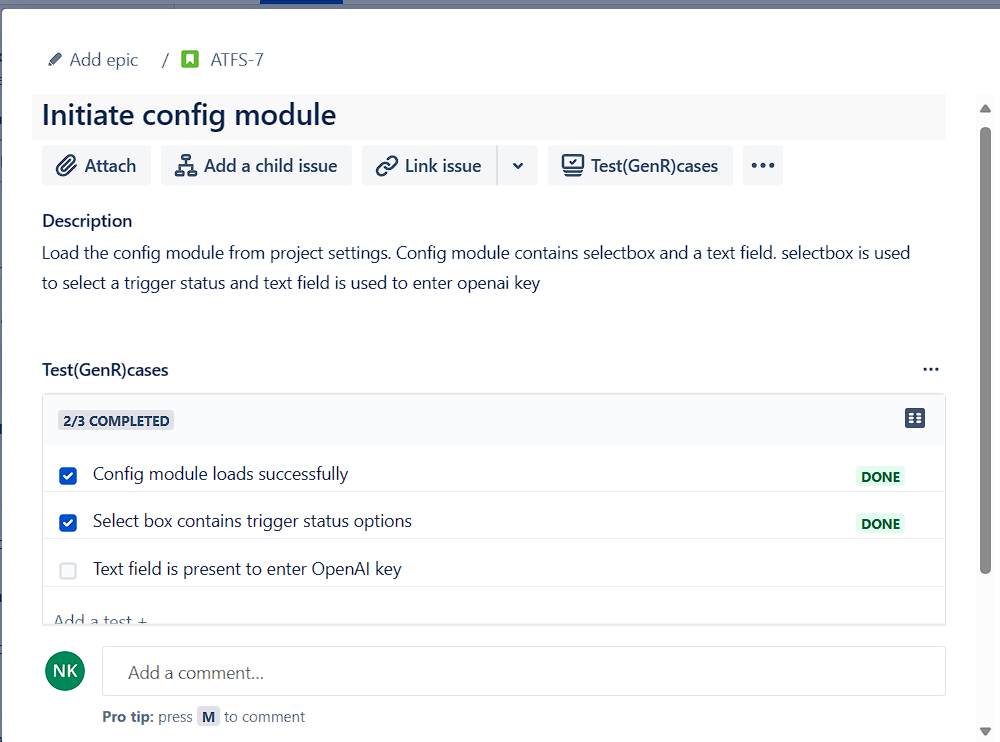The image size is (1000, 742).
Task: Click the hierarchy icon on Add a child issue
Action: click(x=184, y=165)
